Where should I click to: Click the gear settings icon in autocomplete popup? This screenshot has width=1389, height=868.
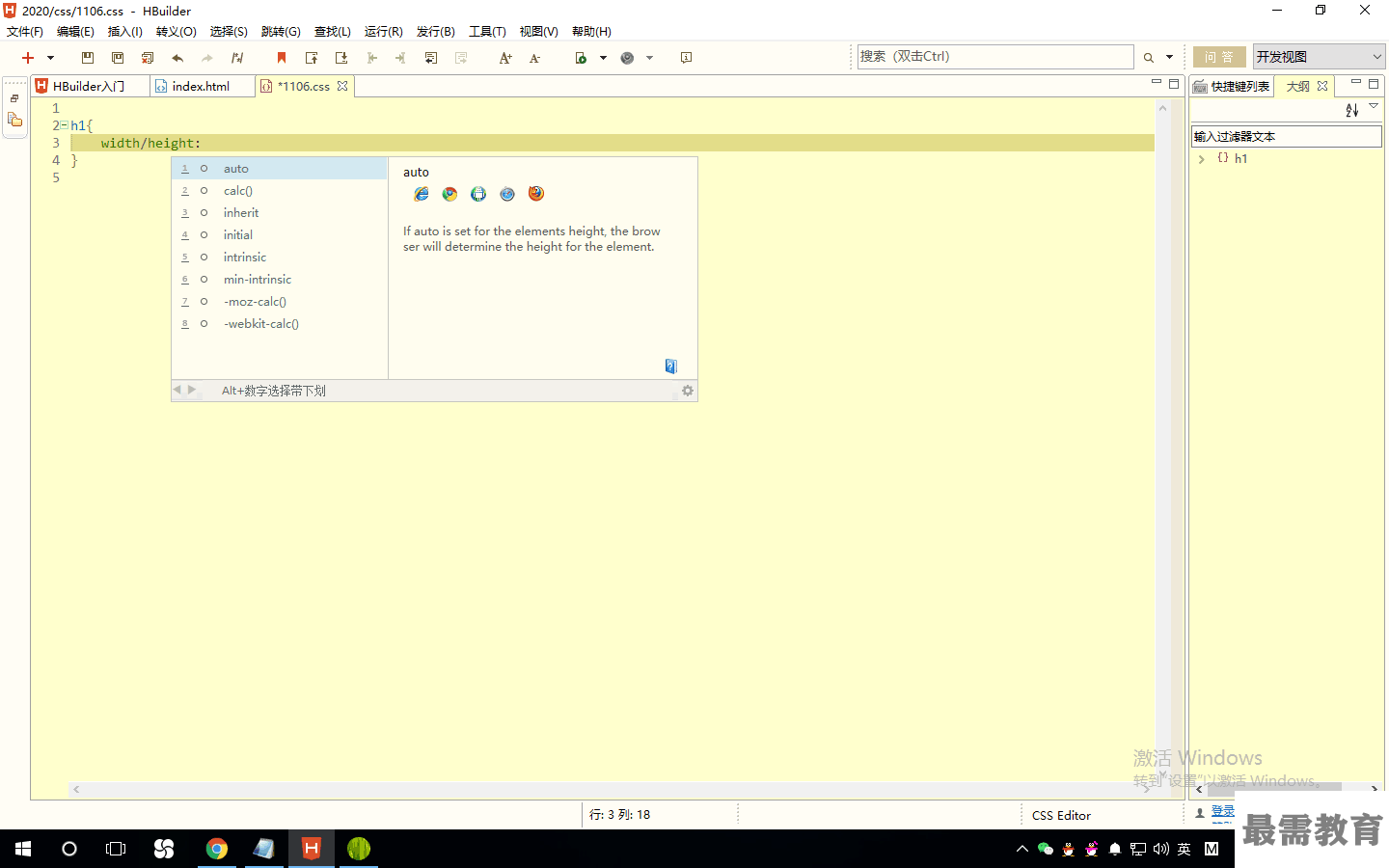click(688, 391)
